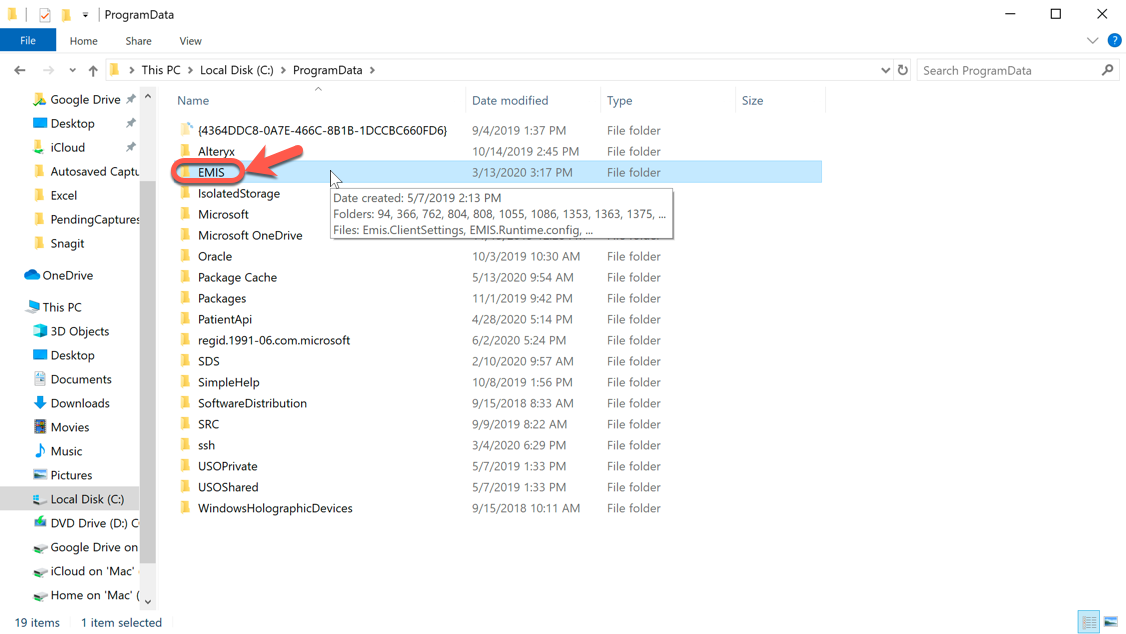Sort by Date modified column

point(510,101)
